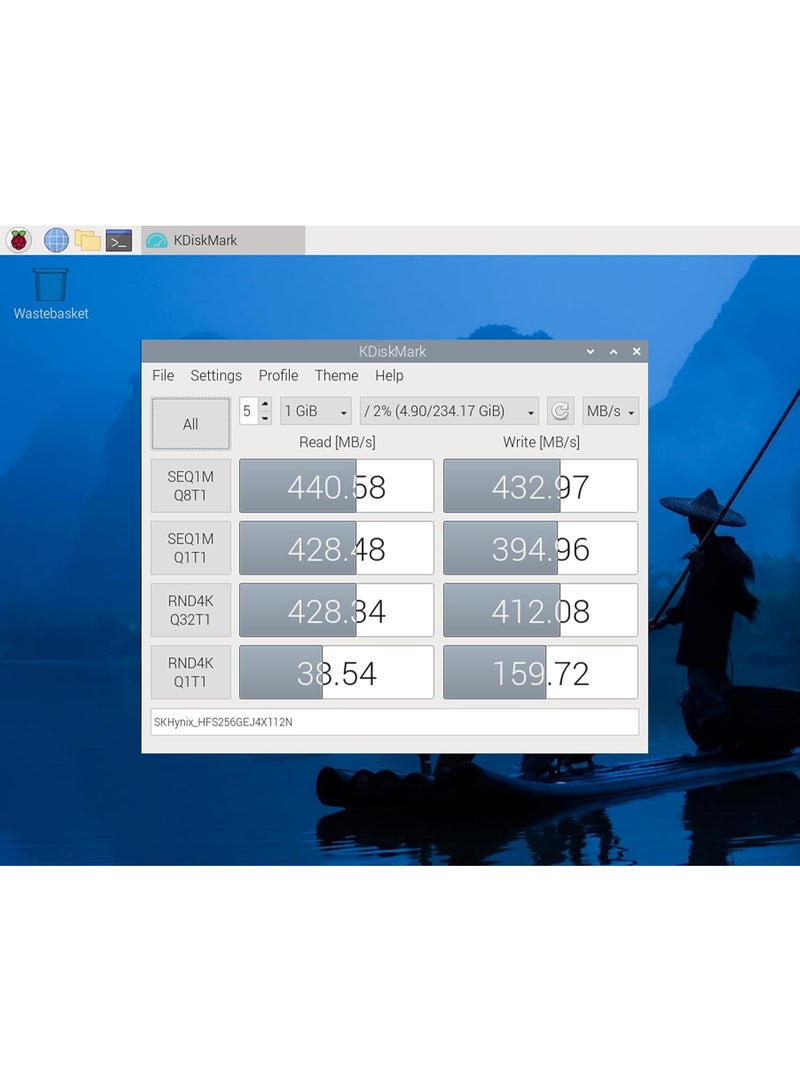Viewport: 800px width, 1091px height.
Task: Open the MB/s unit dropdown
Action: (609, 411)
